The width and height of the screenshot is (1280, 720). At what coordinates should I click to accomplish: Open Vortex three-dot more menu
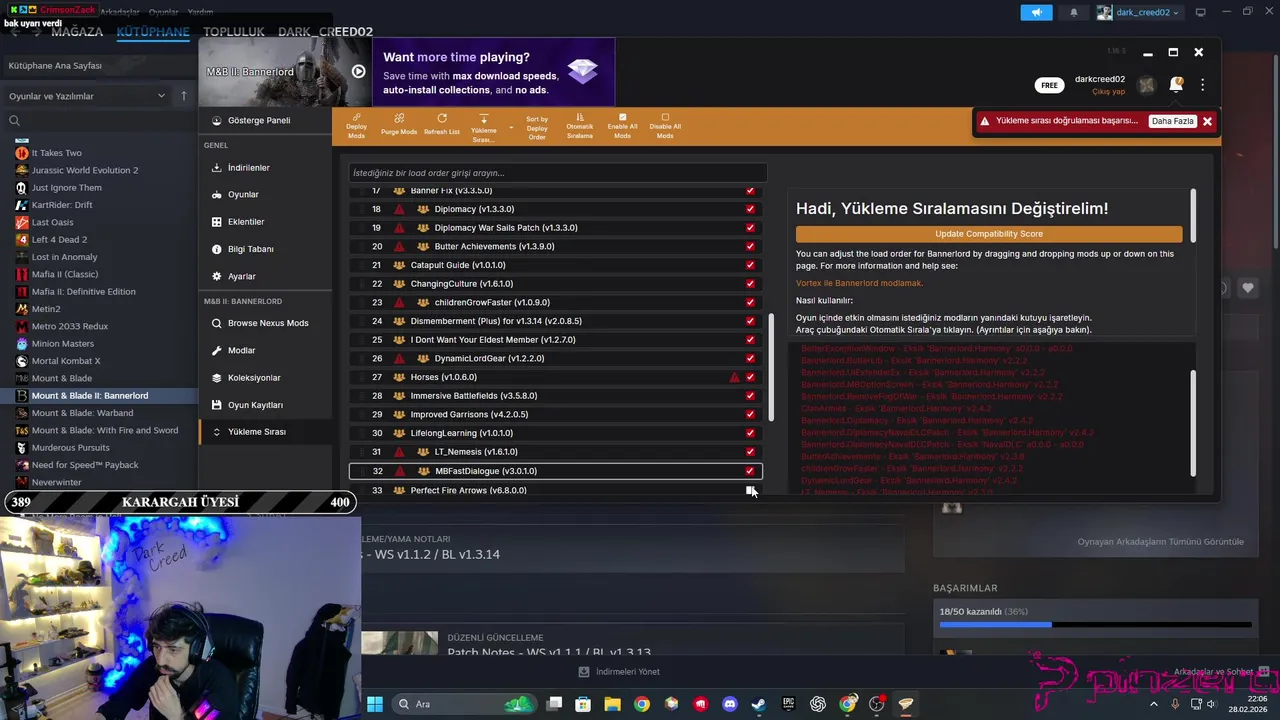[x=1203, y=85]
